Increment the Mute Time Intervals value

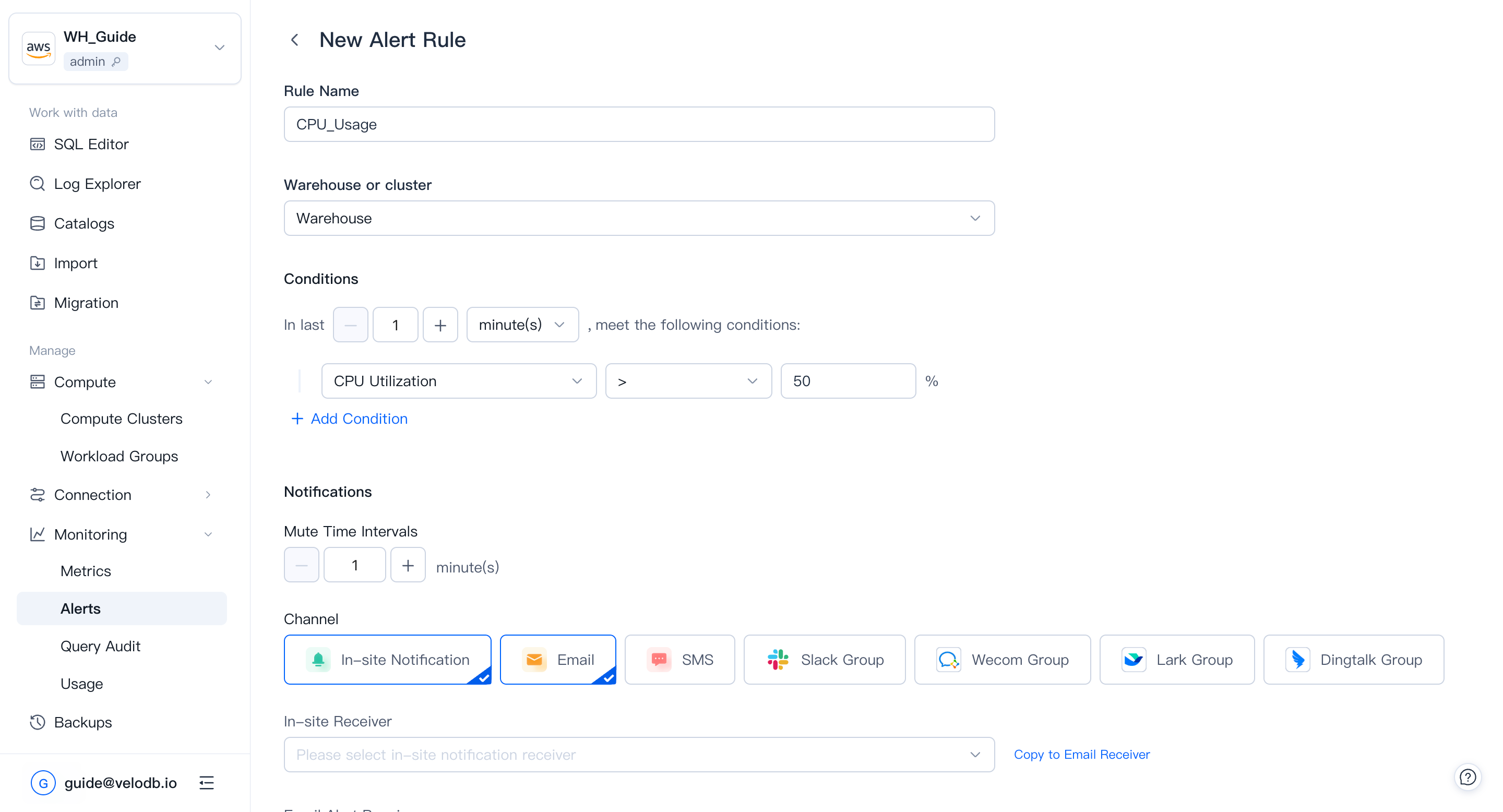[408, 565]
